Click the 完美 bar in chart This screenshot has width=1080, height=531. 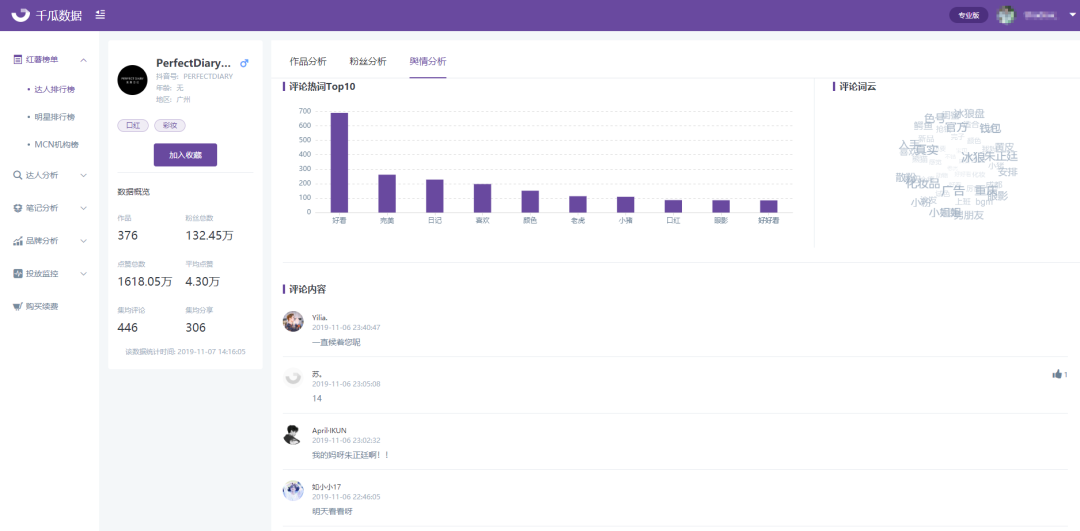[x=387, y=194]
